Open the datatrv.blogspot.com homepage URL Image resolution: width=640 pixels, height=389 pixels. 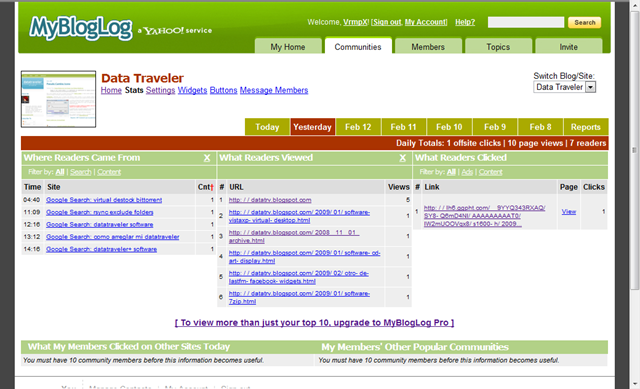[x=270, y=200]
